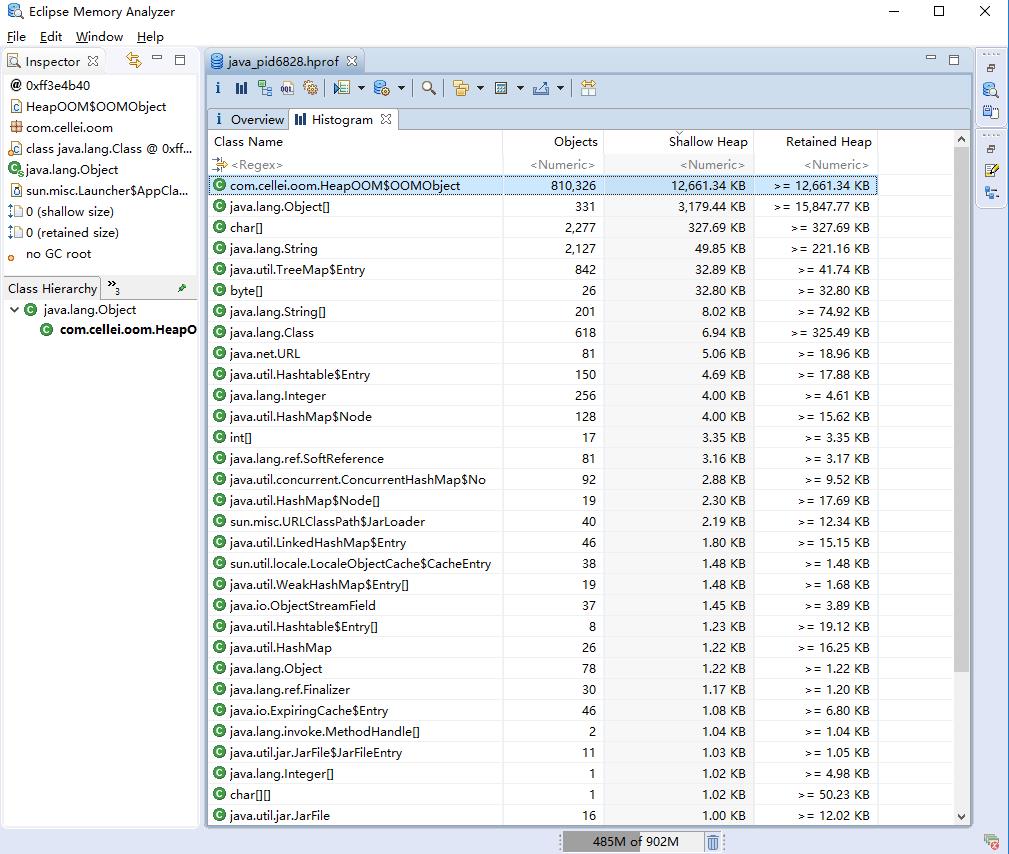Select the java.util.TreeMap$Entry row
1009x854 pixels.
[x=543, y=270]
